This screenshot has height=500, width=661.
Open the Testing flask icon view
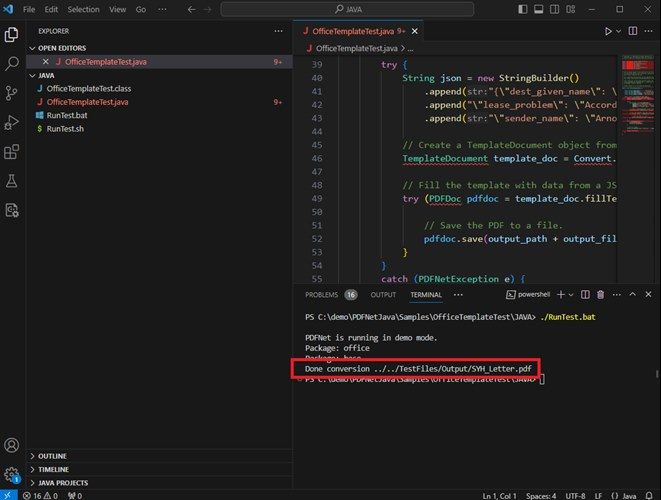(x=12, y=181)
